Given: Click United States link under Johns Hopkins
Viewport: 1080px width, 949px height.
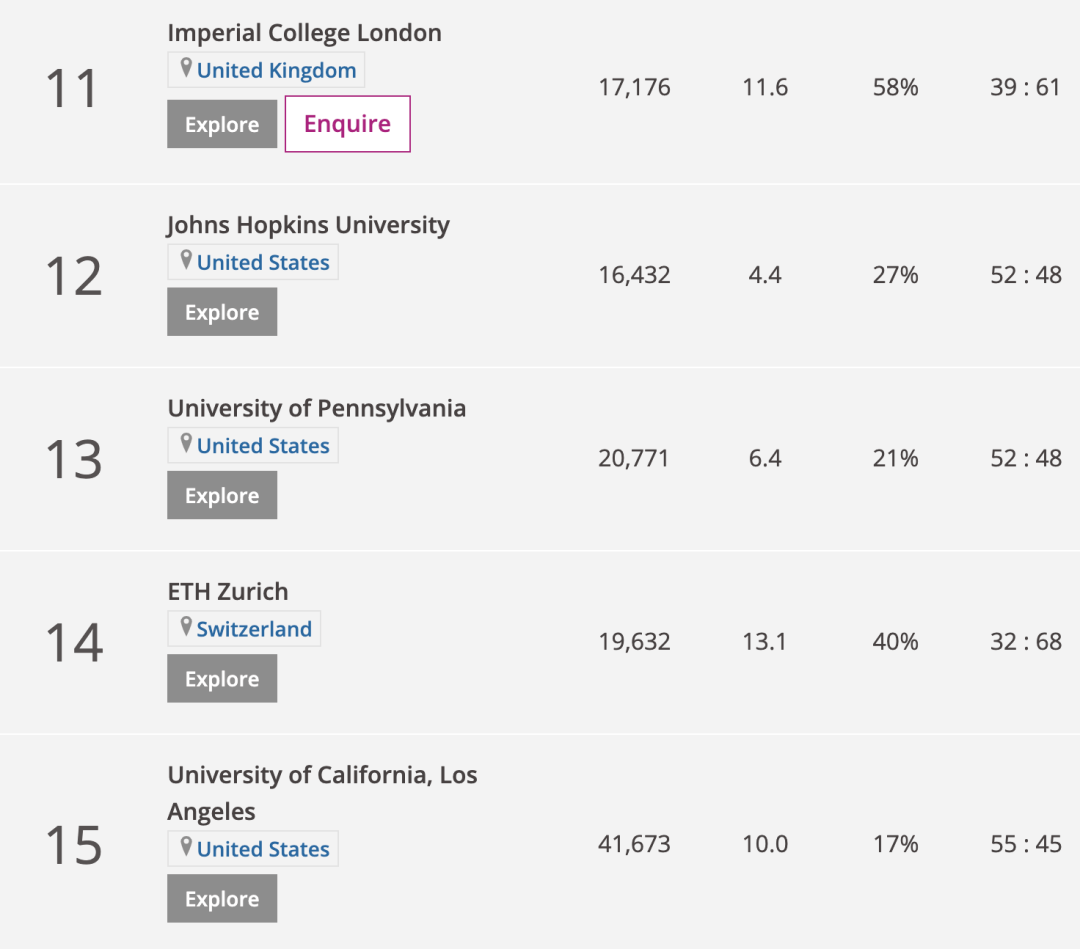Looking at the screenshot, I should pyautogui.click(x=263, y=262).
